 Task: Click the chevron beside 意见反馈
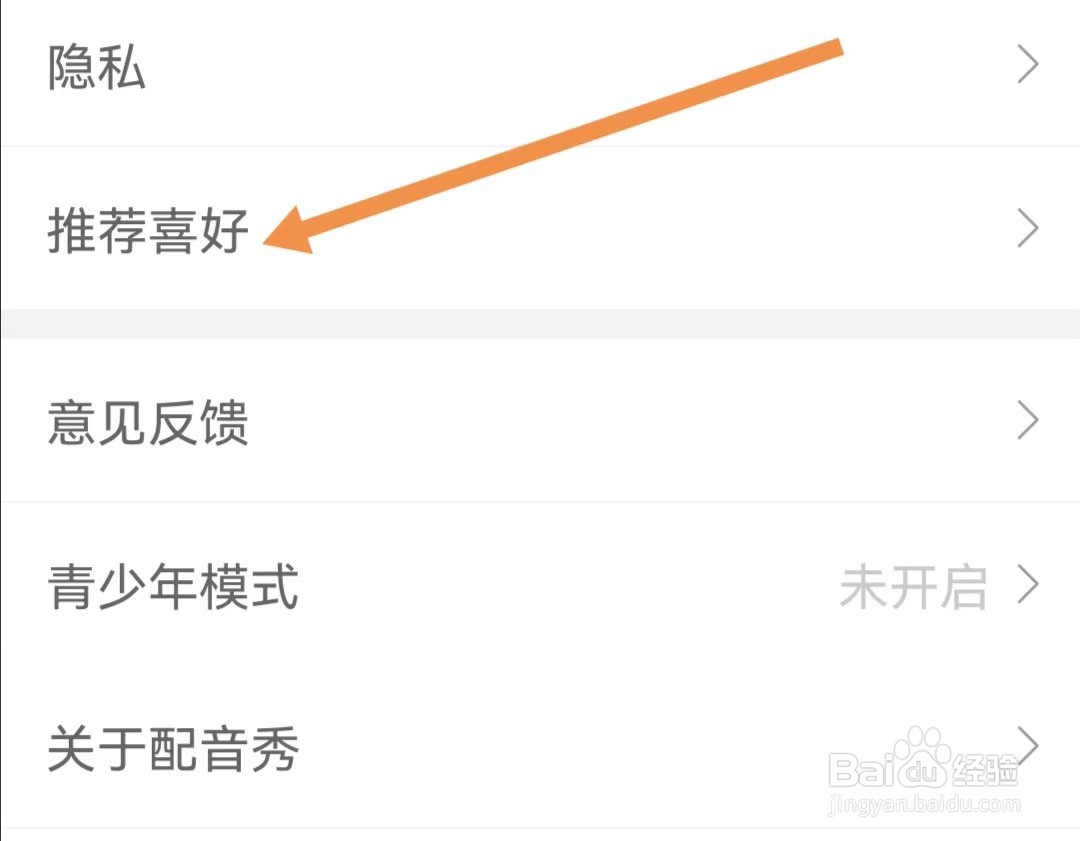point(1028,420)
